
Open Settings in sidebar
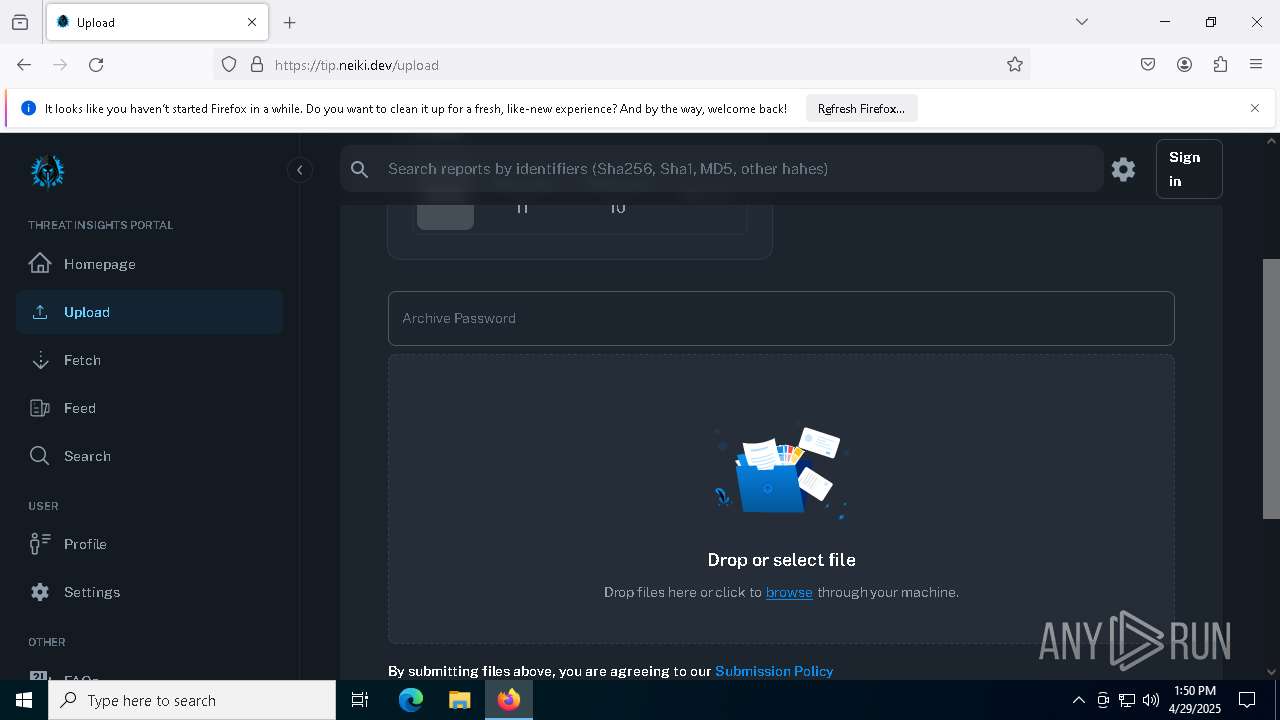[x=149, y=592]
